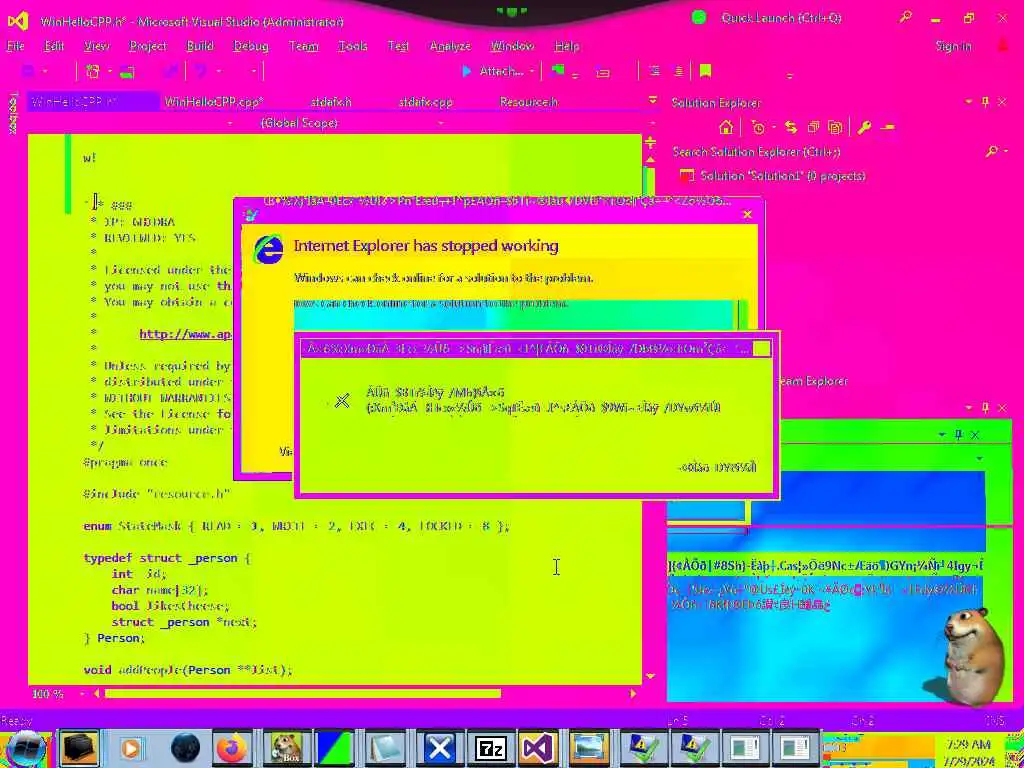Open the Edit menu

54,46
